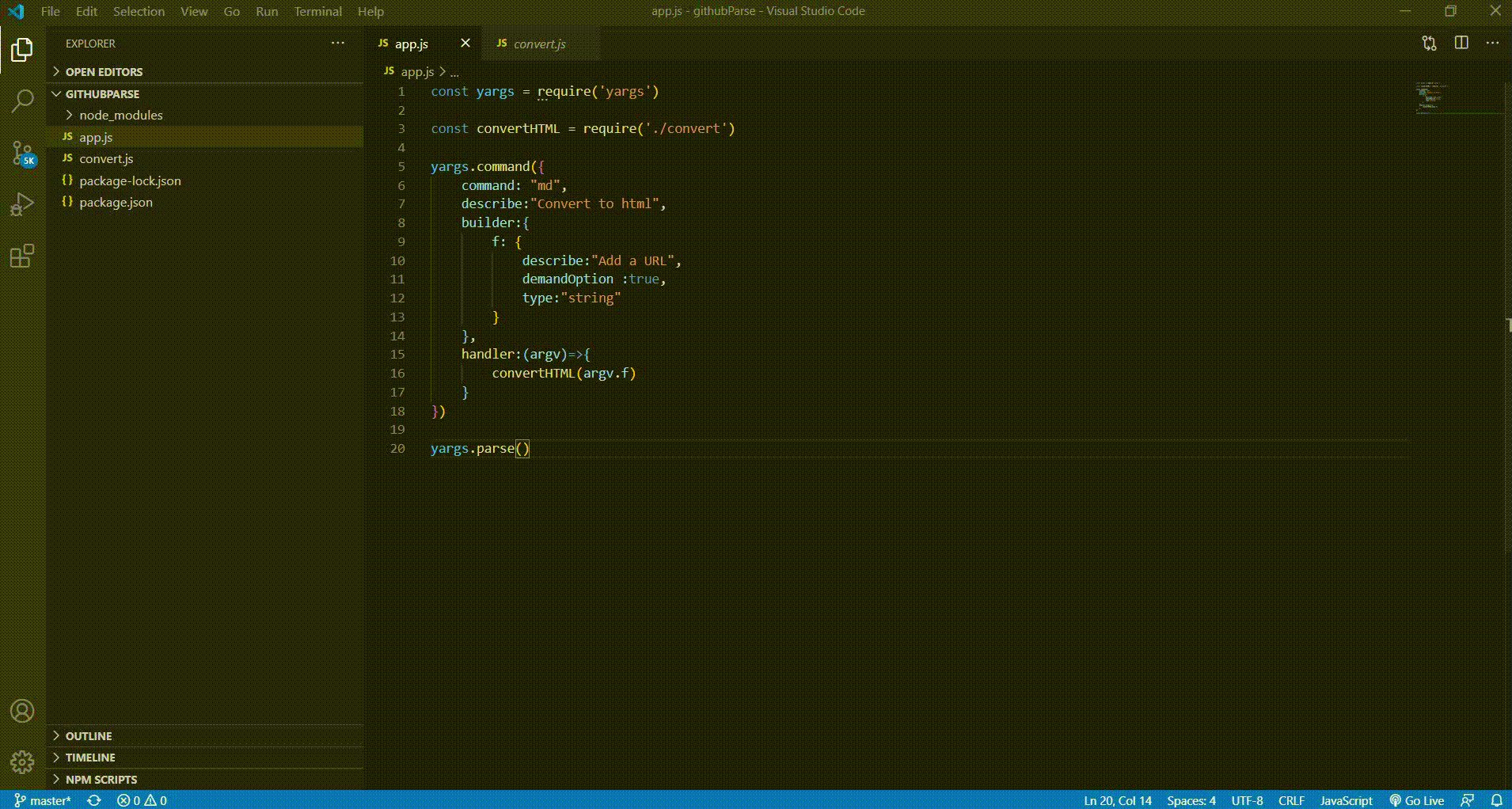Start Go Live server

[x=1417, y=800]
